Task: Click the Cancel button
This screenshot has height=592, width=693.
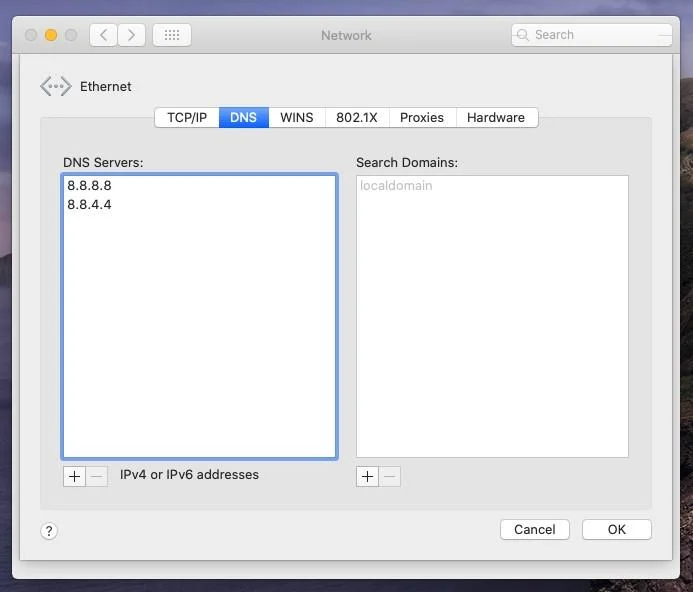Action: click(534, 530)
